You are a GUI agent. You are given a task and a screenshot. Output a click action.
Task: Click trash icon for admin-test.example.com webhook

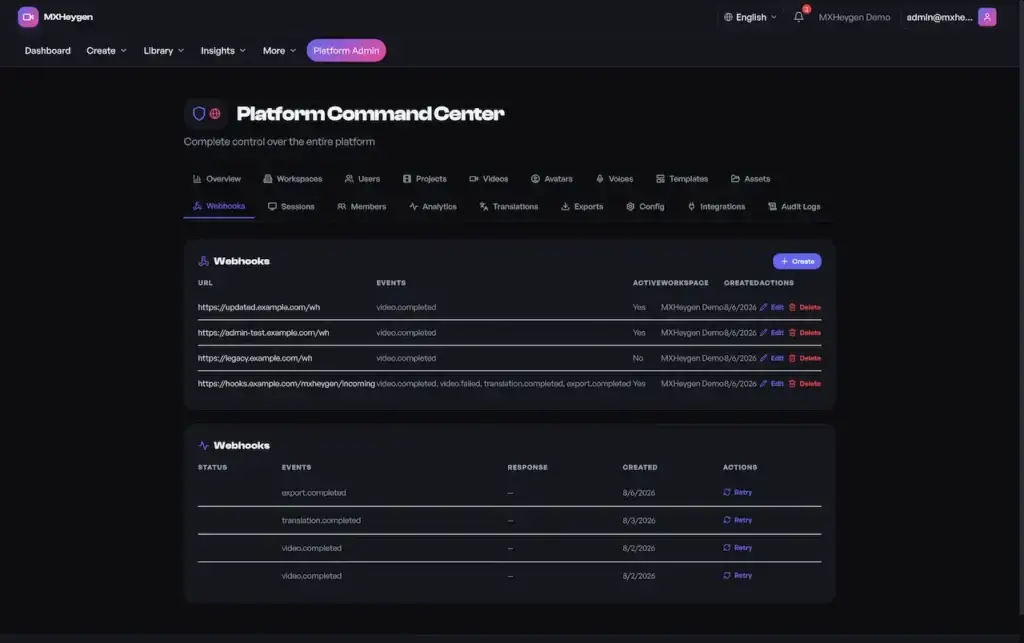(792, 332)
